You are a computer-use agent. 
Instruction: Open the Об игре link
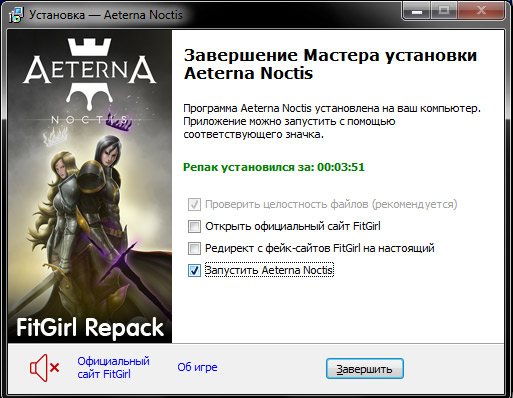[197, 367]
